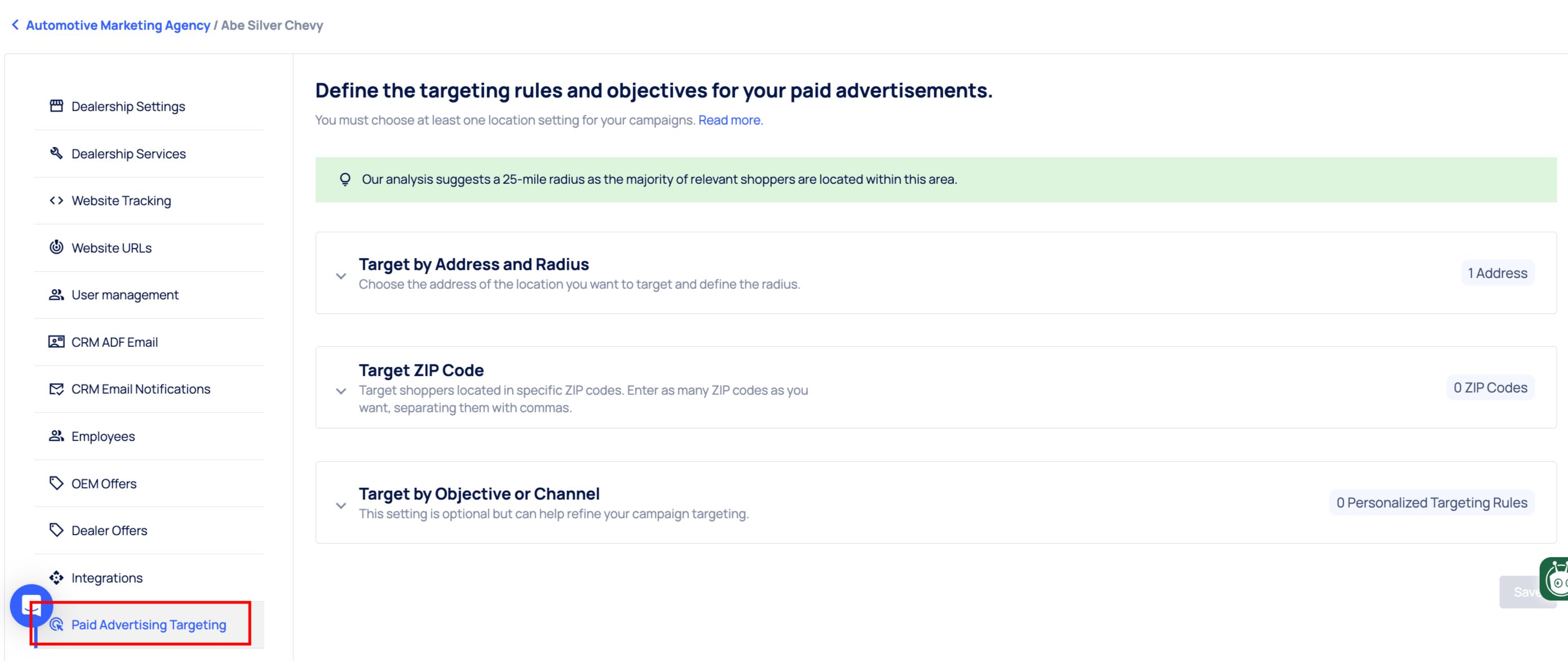Open Dealer Offers settings
The image size is (1568, 661).
tap(109, 530)
